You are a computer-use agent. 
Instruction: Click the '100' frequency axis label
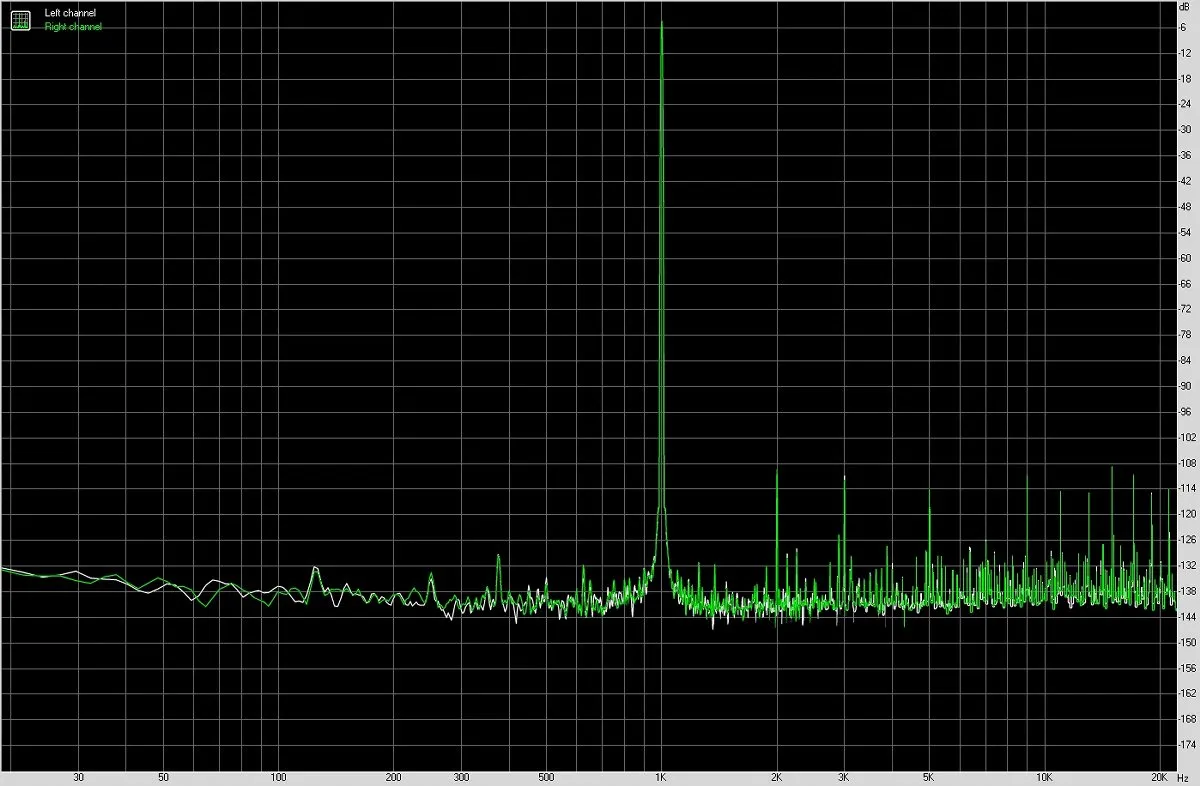(x=279, y=777)
